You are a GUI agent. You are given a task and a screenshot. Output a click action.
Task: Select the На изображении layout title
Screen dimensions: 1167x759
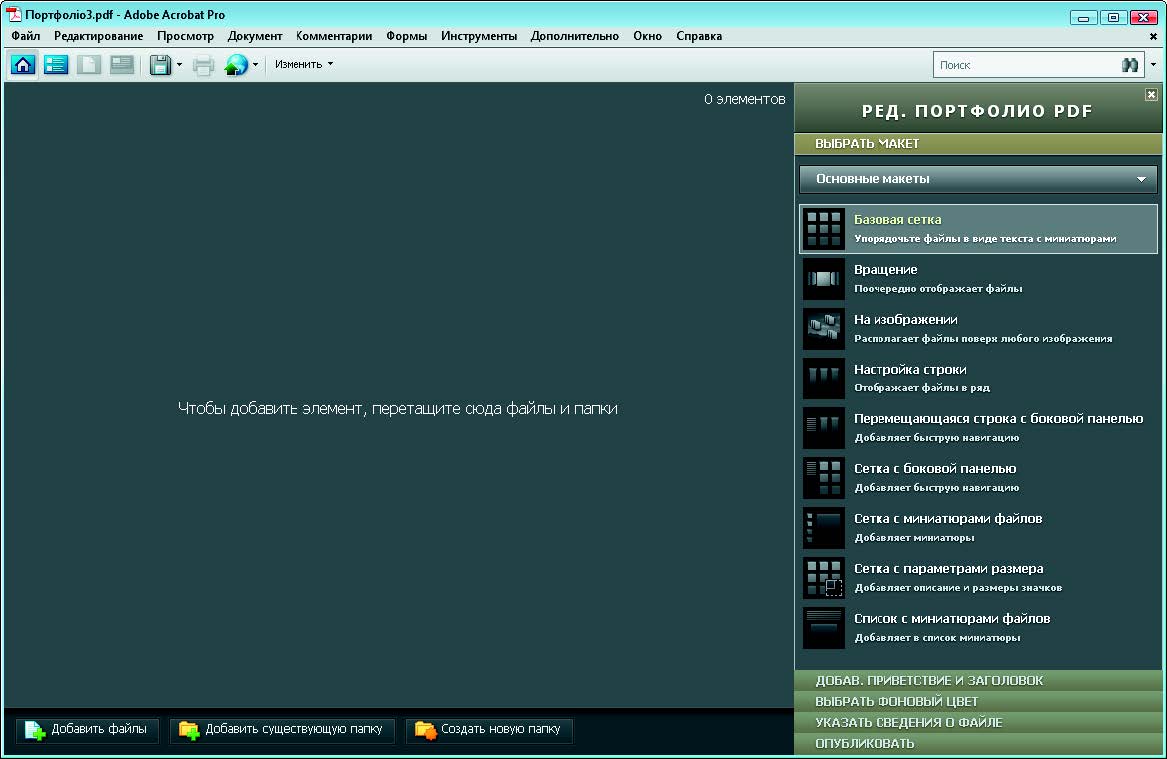905,319
